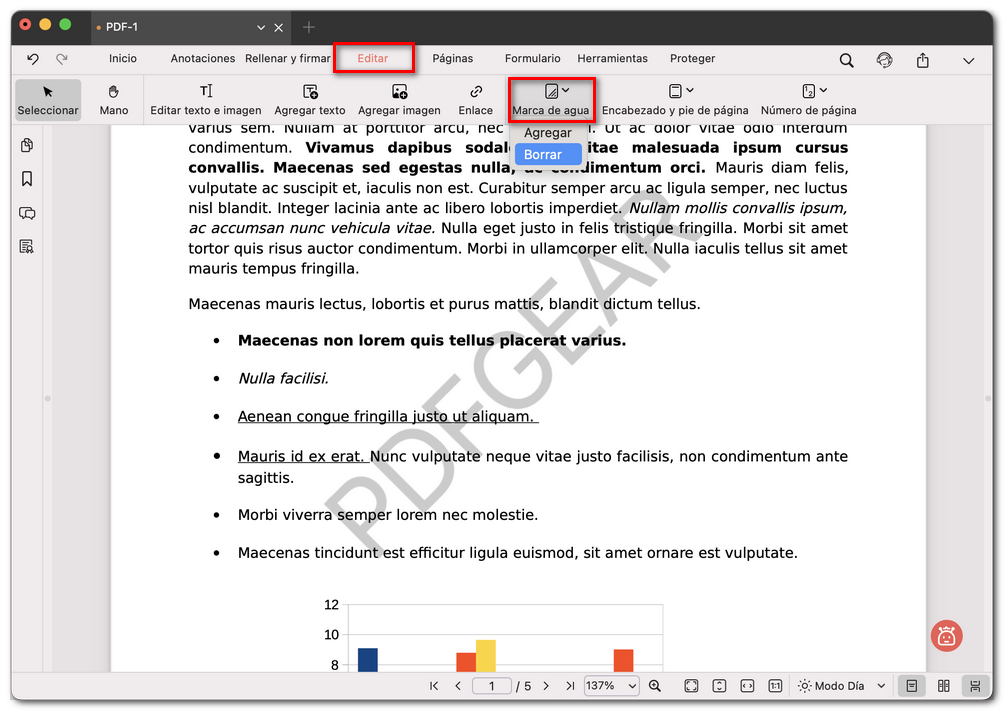1005x711 pixels.
Task: Toggle two-page view mode
Action: [943, 686]
